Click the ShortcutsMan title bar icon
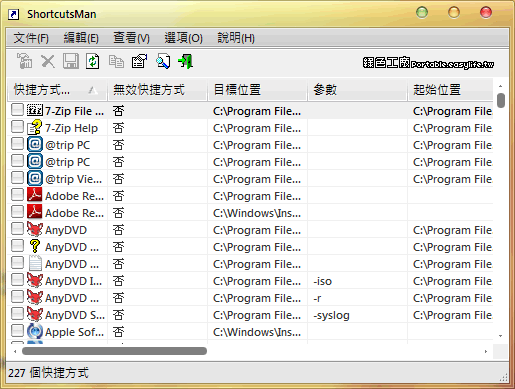The width and height of the screenshot is (515, 389). point(13,14)
